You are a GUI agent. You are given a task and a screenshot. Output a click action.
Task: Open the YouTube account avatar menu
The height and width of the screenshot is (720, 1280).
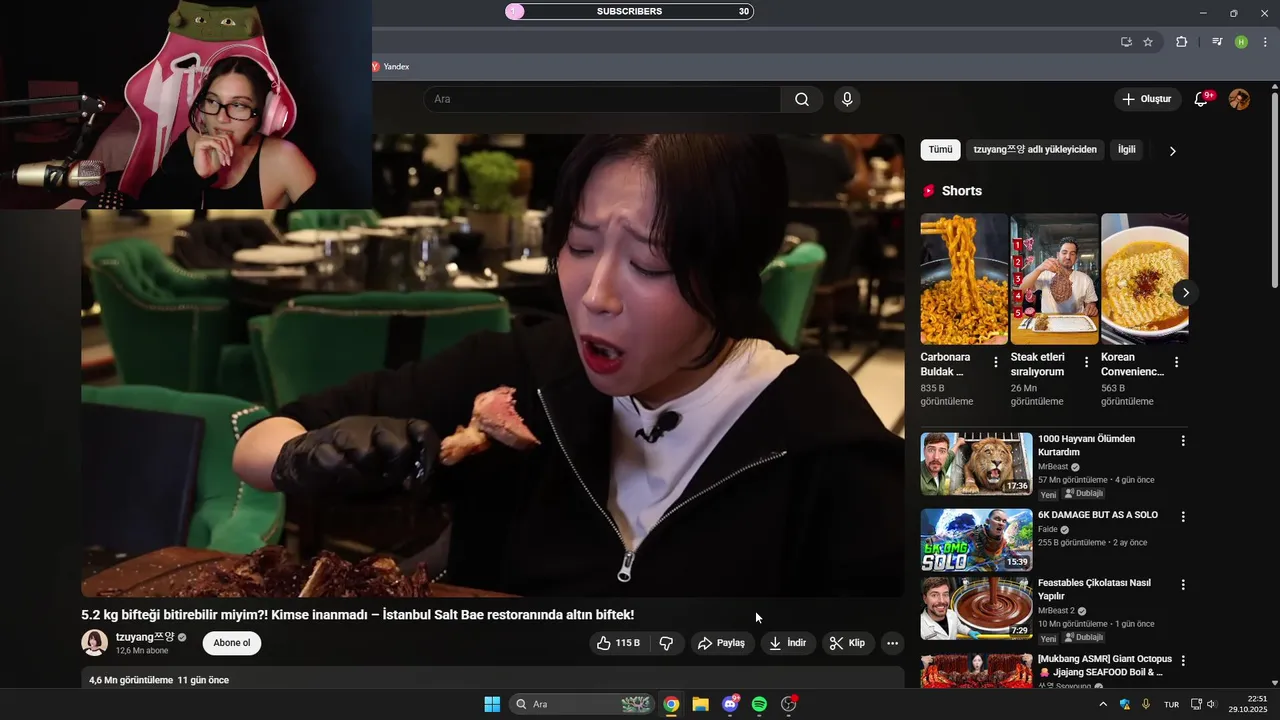(x=1239, y=99)
